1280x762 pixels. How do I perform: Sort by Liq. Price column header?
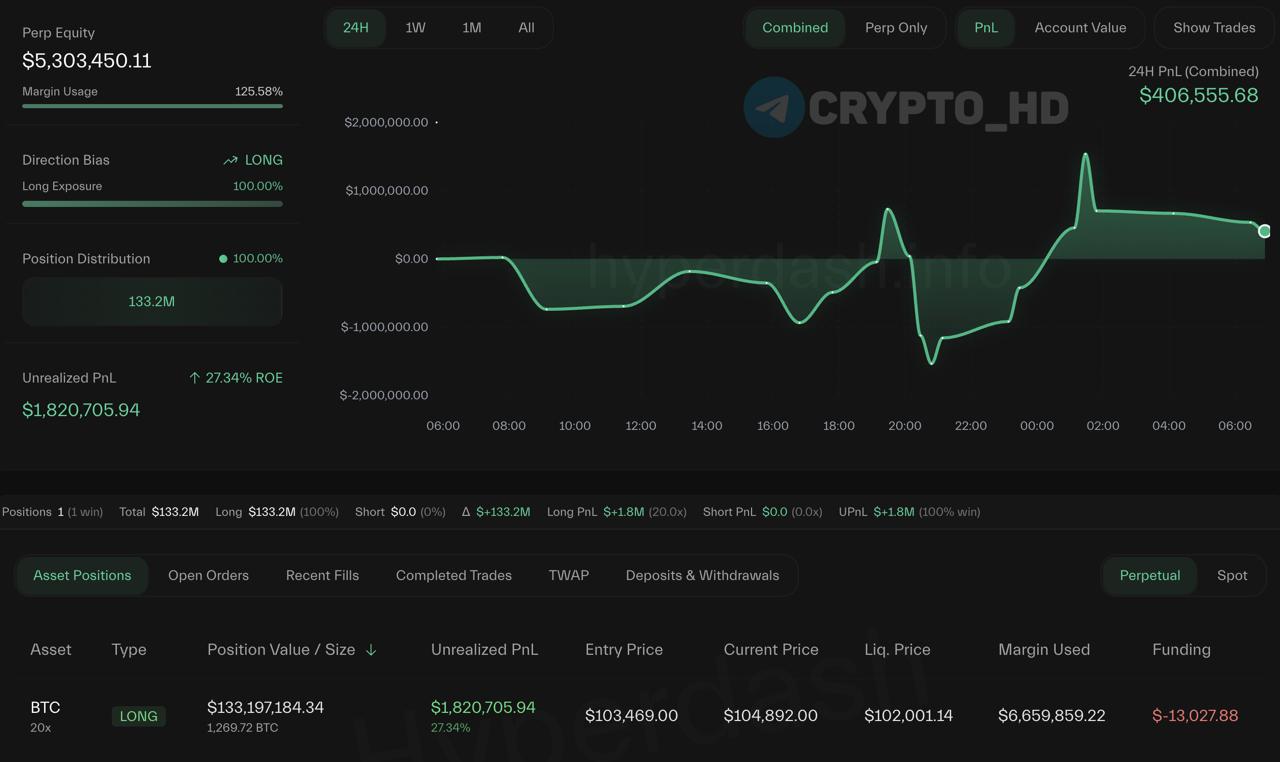click(897, 650)
